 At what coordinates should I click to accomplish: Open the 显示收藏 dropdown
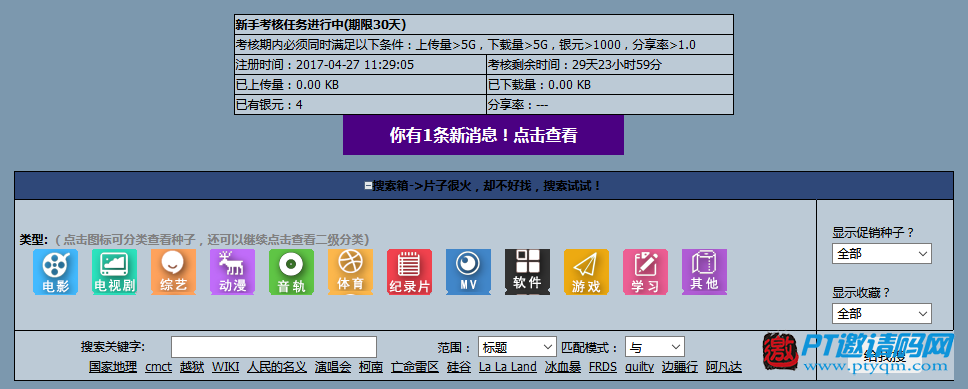[x=882, y=314]
